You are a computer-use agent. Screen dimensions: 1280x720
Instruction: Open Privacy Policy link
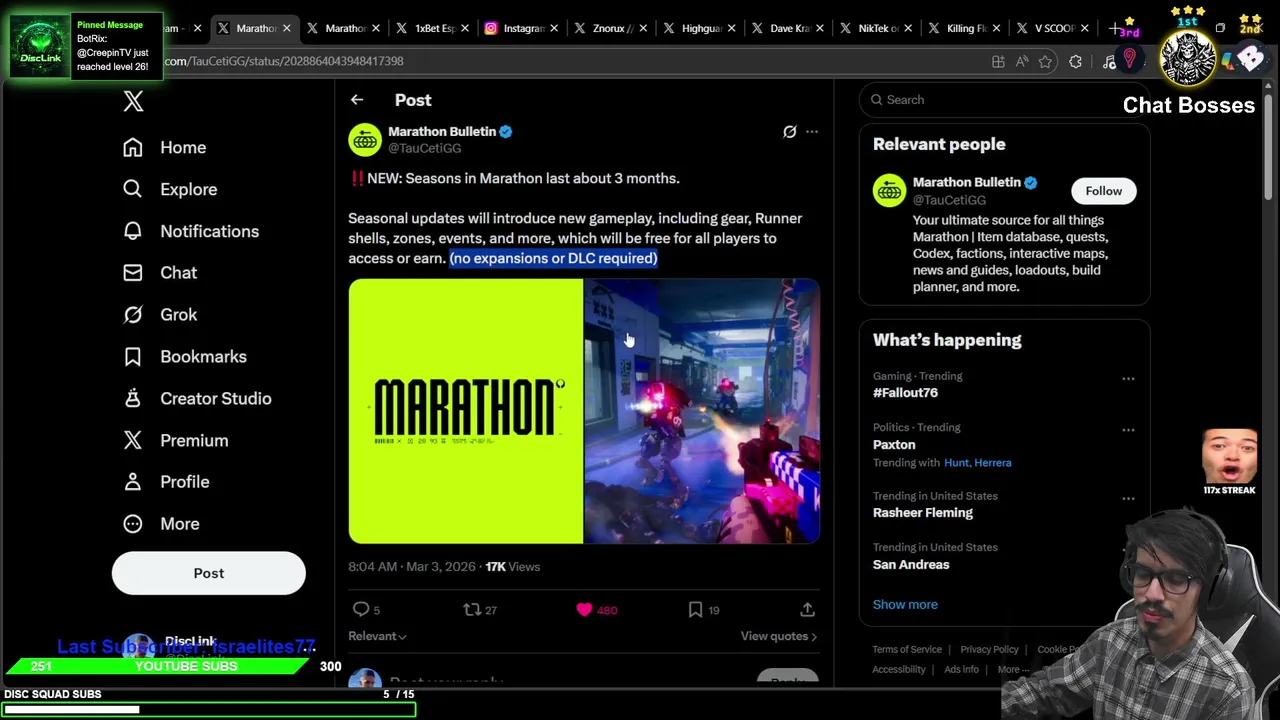(x=989, y=650)
